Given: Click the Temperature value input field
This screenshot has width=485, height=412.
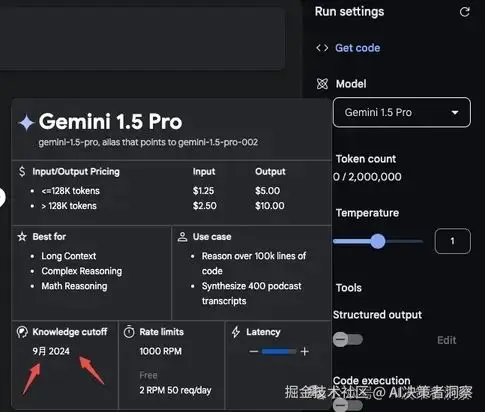Looking at the screenshot, I should [453, 241].
